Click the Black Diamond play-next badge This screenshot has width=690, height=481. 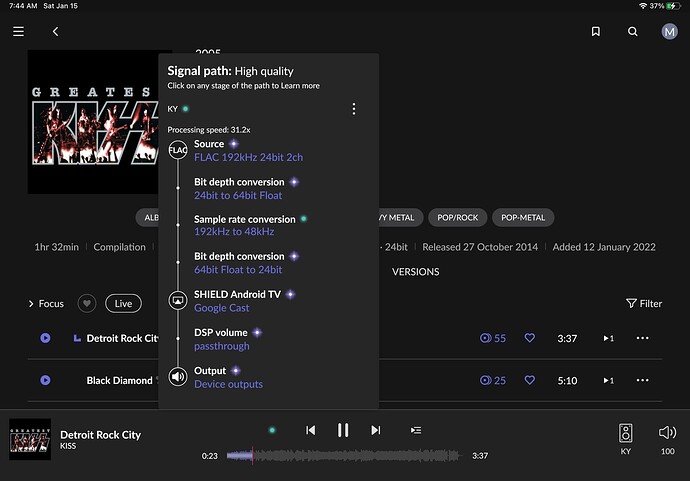pyautogui.click(x=609, y=380)
